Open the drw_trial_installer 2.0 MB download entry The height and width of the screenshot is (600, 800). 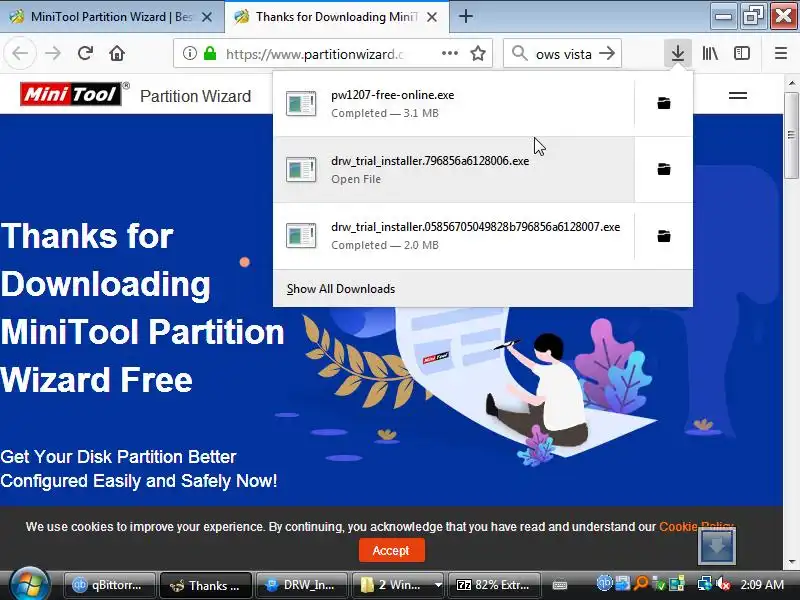[454, 236]
